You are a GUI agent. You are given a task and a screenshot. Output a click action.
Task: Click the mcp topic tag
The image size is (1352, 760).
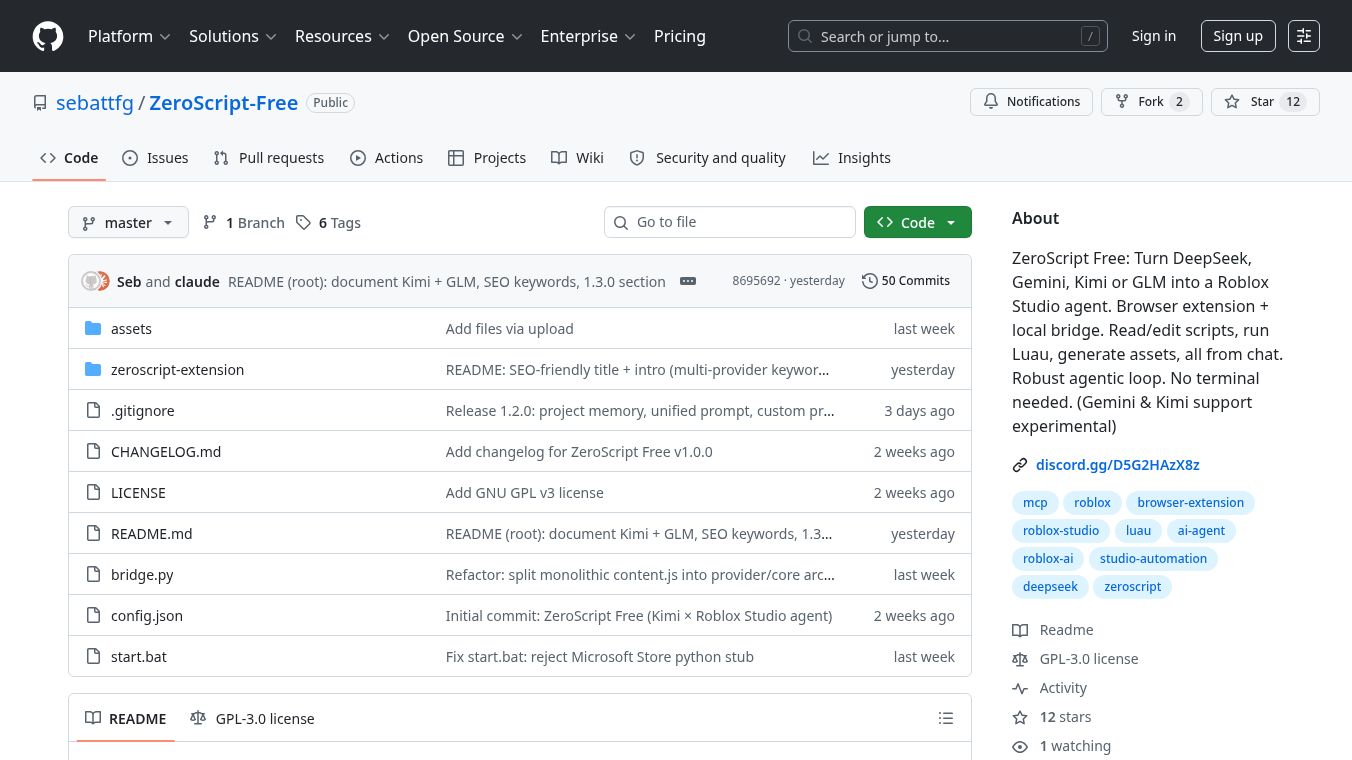point(1035,503)
